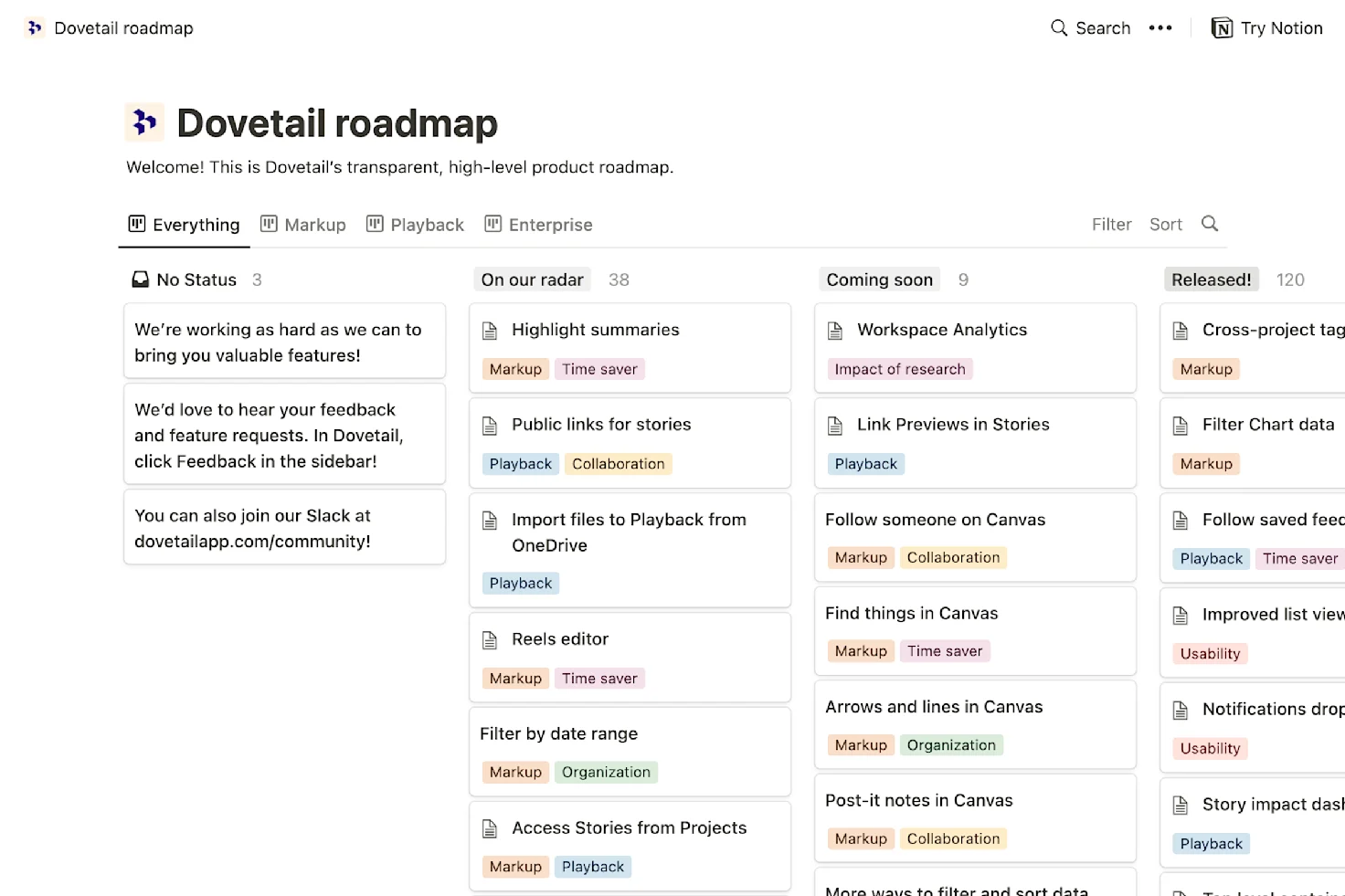1345x896 pixels.
Task: Click the Try Notion button
Action: pos(1267,28)
